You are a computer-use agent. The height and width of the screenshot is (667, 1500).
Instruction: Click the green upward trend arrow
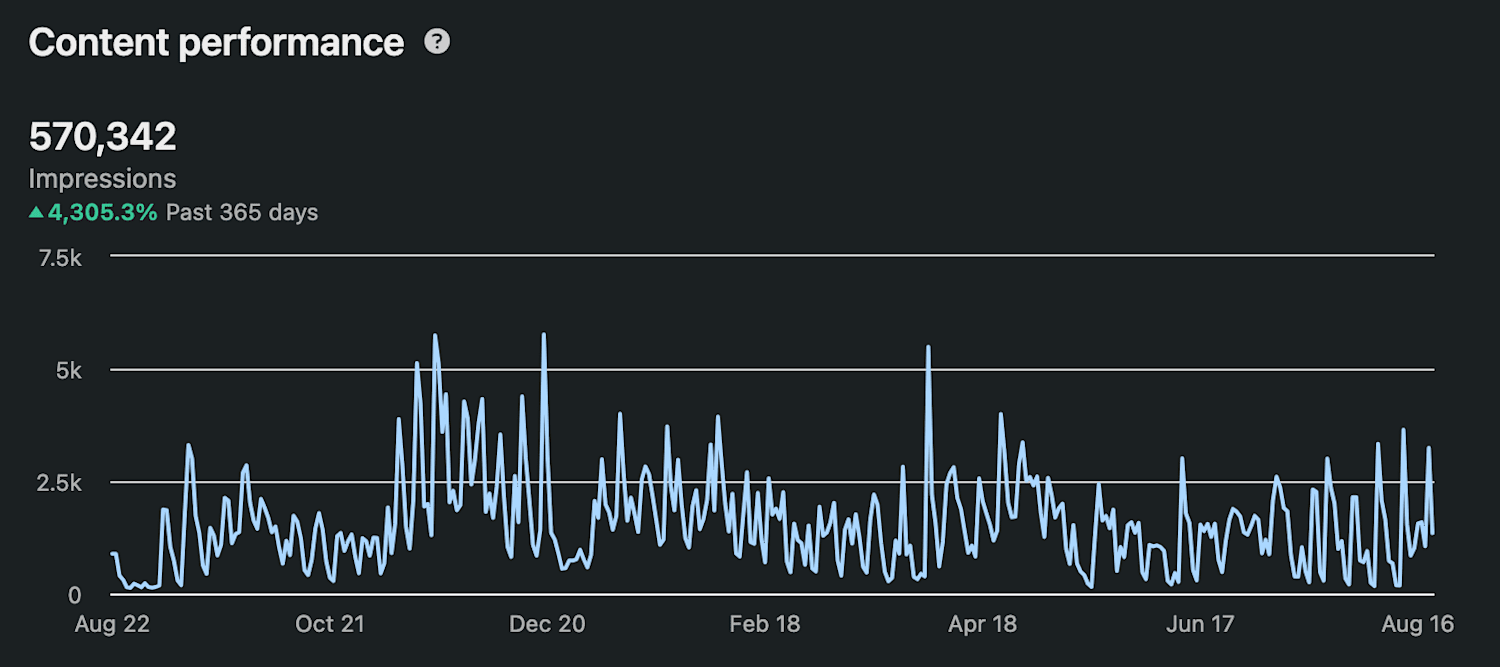point(37,212)
